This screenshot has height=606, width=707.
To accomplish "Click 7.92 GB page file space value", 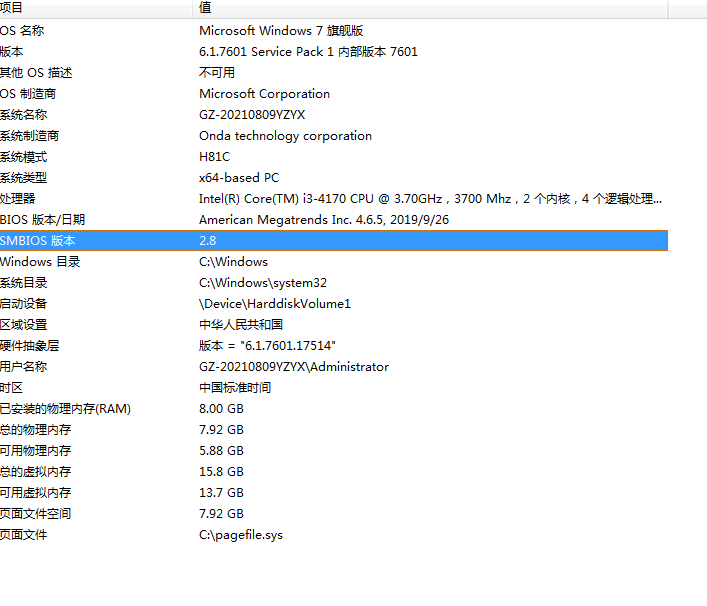I will click(x=221, y=514).
